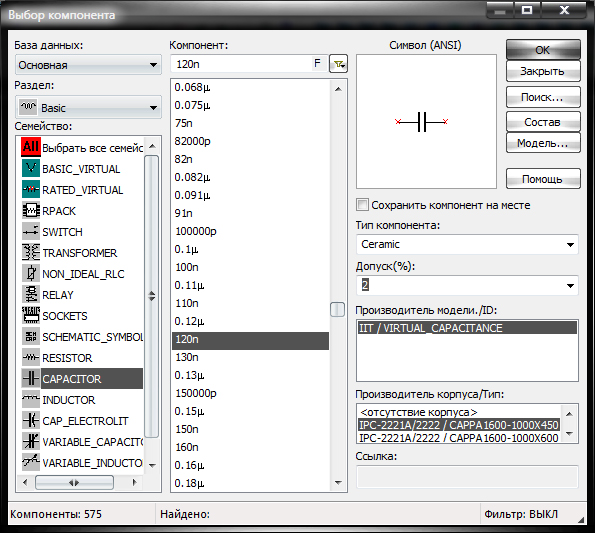595x533 pixels.
Task: Open the component filter icon
Action: click(338, 64)
